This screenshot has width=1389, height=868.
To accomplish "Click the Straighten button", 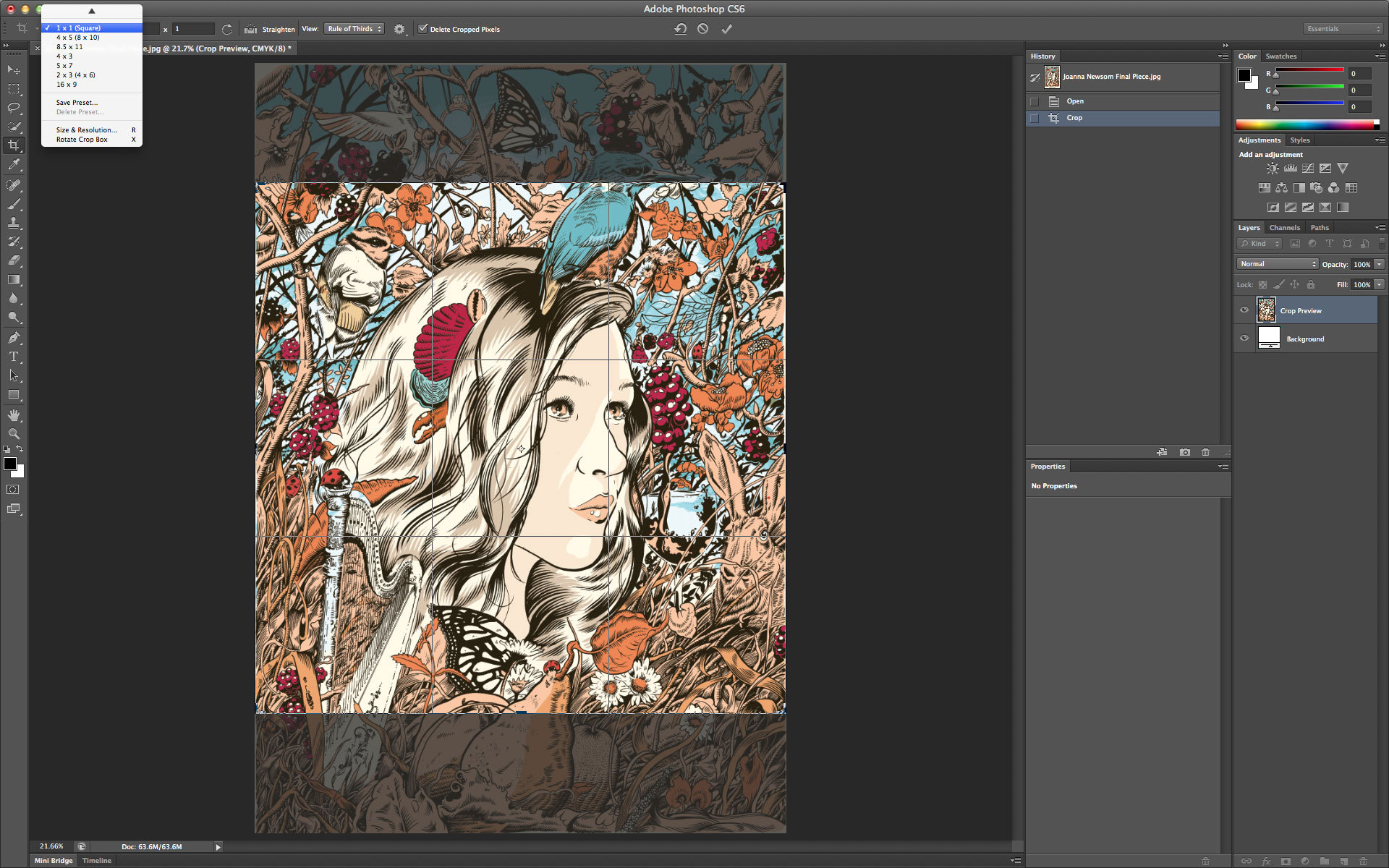I will [270, 29].
